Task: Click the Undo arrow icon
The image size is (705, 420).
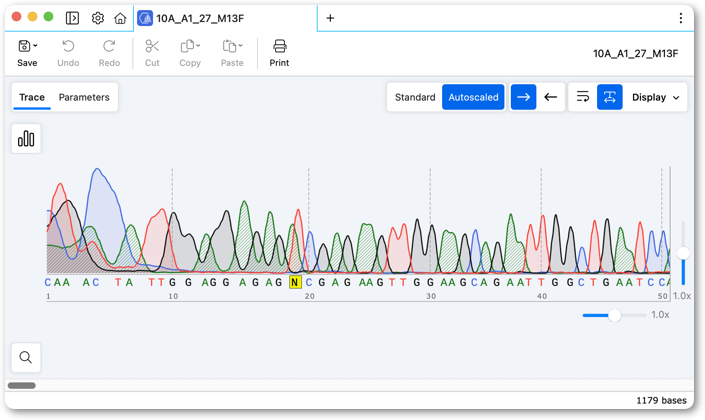Action: tap(68, 46)
